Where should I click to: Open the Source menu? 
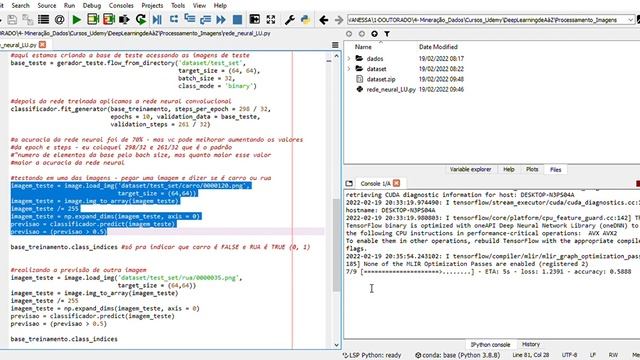point(47,5)
